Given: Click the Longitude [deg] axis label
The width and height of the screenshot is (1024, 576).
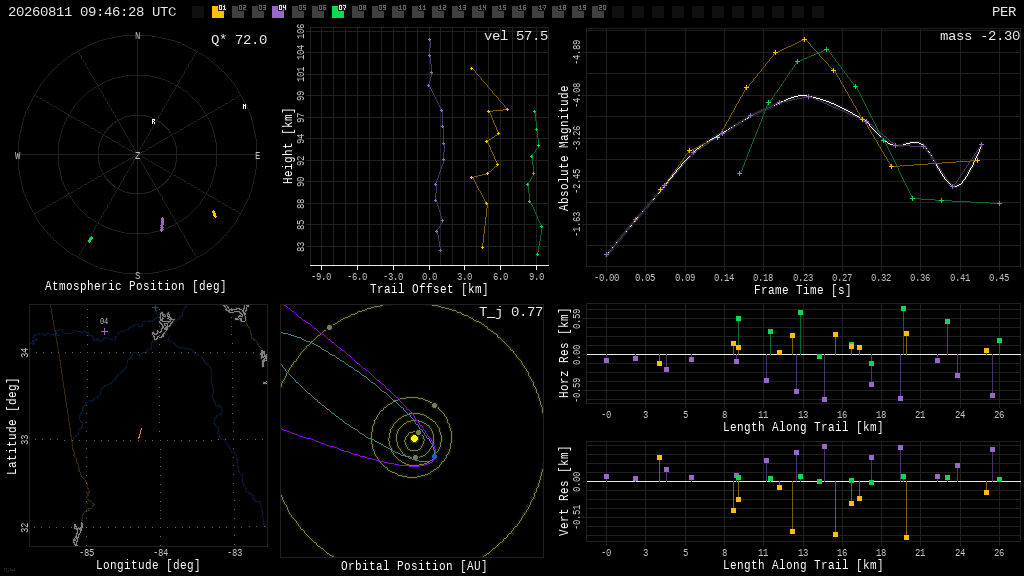Looking at the screenshot, I should point(148,565).
